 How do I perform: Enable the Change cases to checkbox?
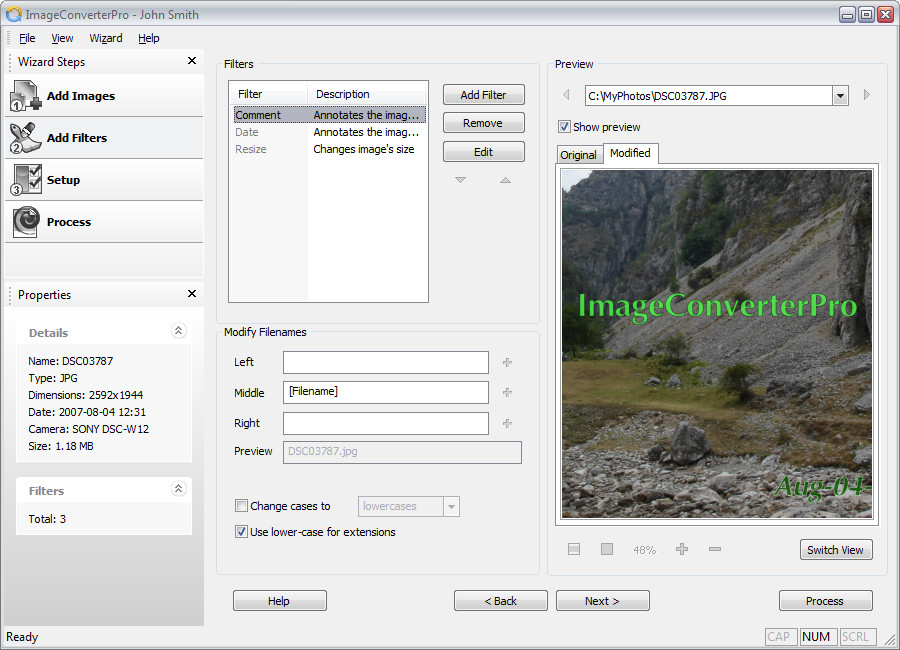242,506
